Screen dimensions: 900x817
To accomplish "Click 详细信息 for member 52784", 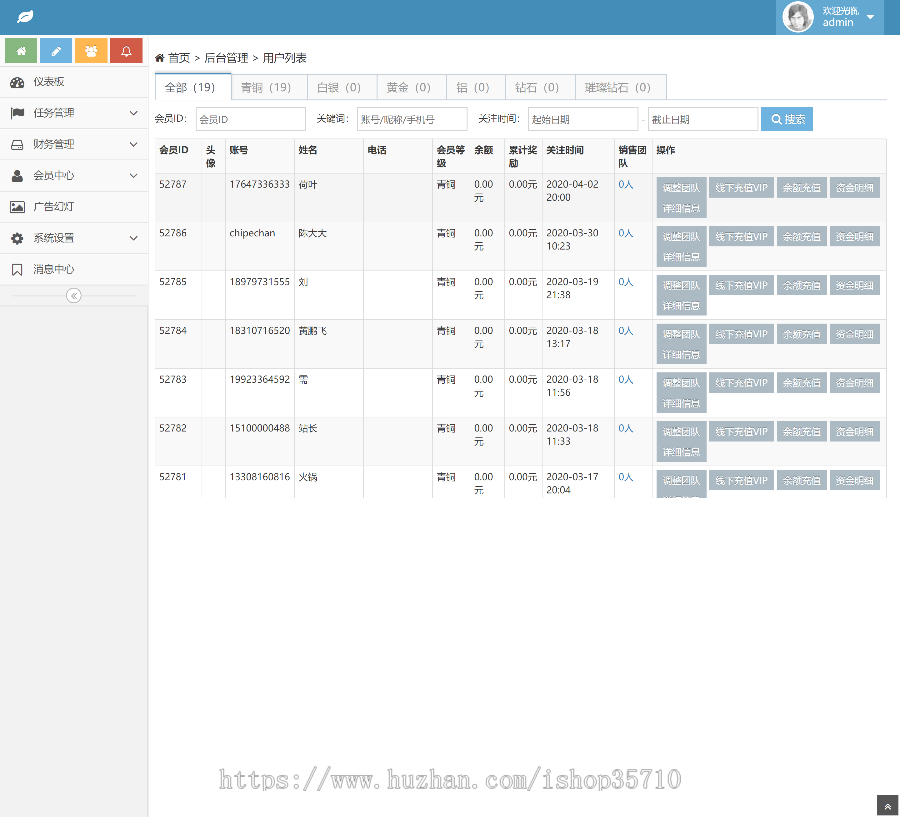I will 681,355.
